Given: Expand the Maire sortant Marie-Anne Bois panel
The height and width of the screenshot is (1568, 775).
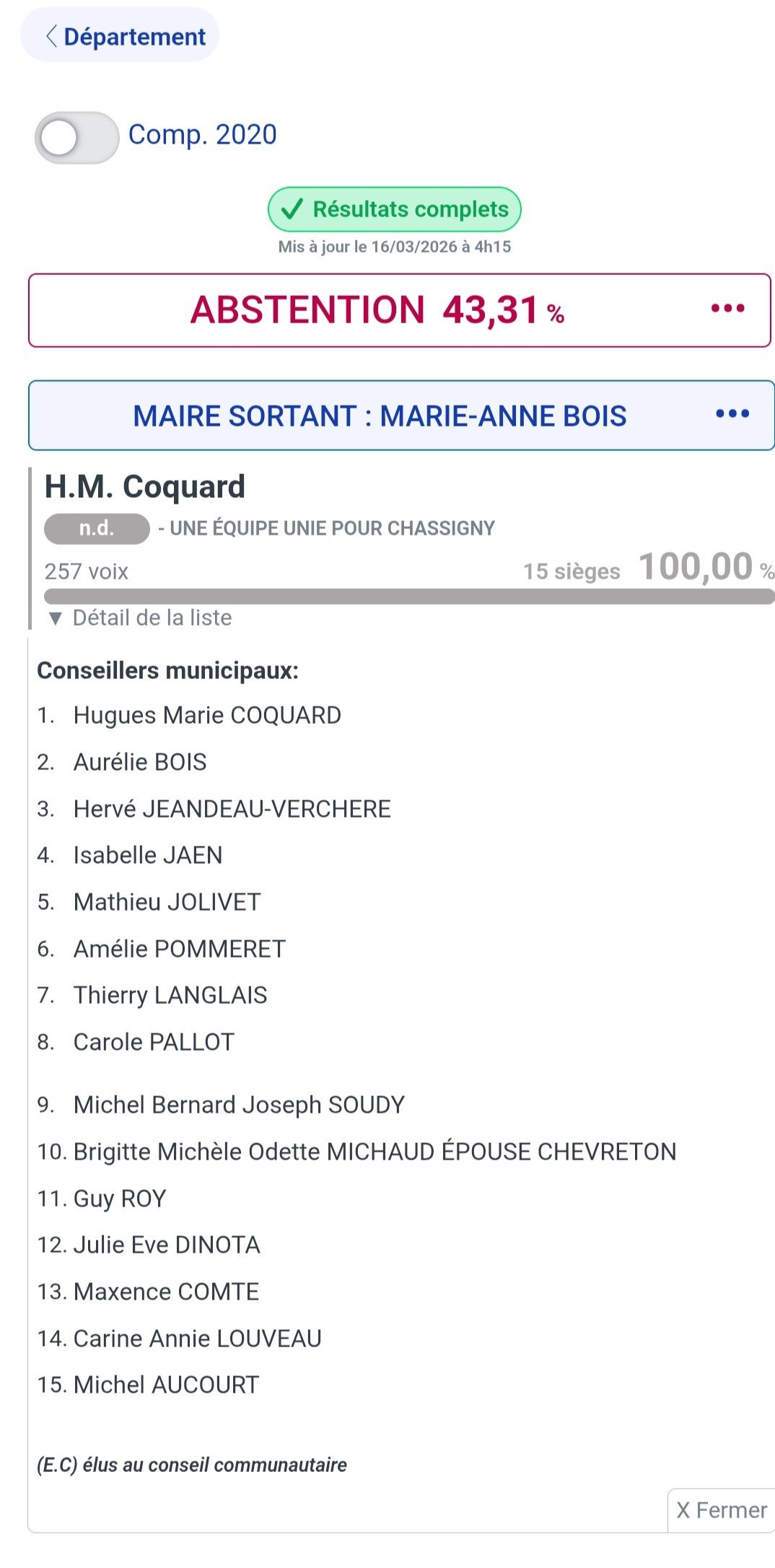Looking at the screenshot, I should [x=380, y=416].
